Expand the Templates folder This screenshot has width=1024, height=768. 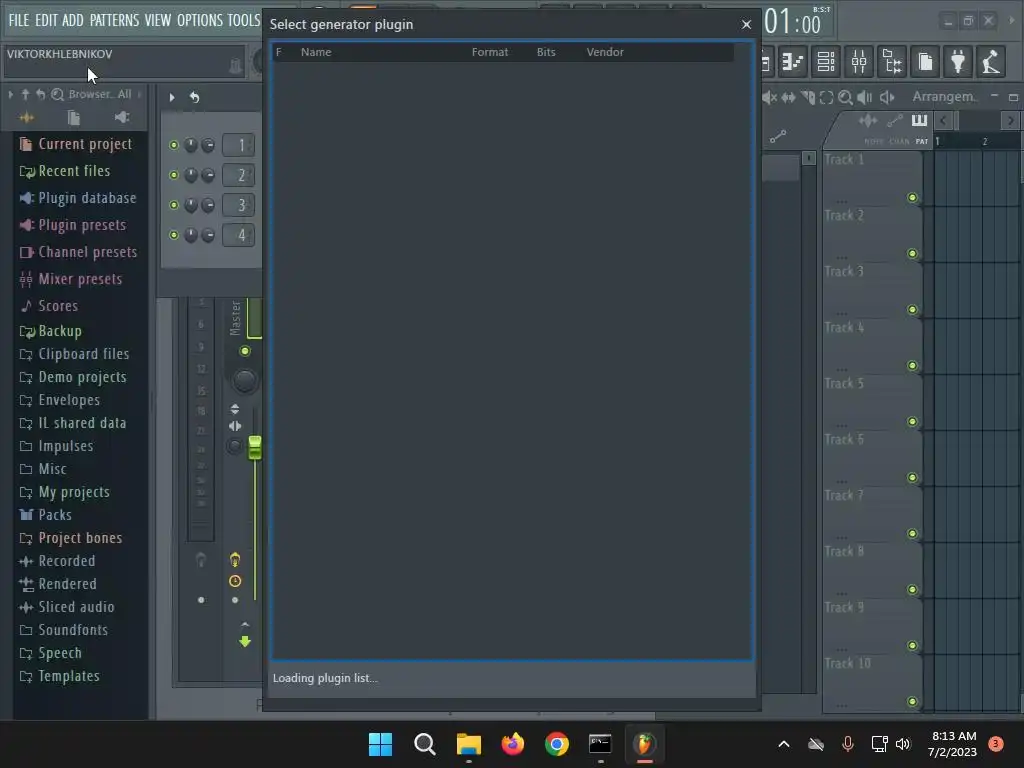pyautogui.click(x=60, y=676)
